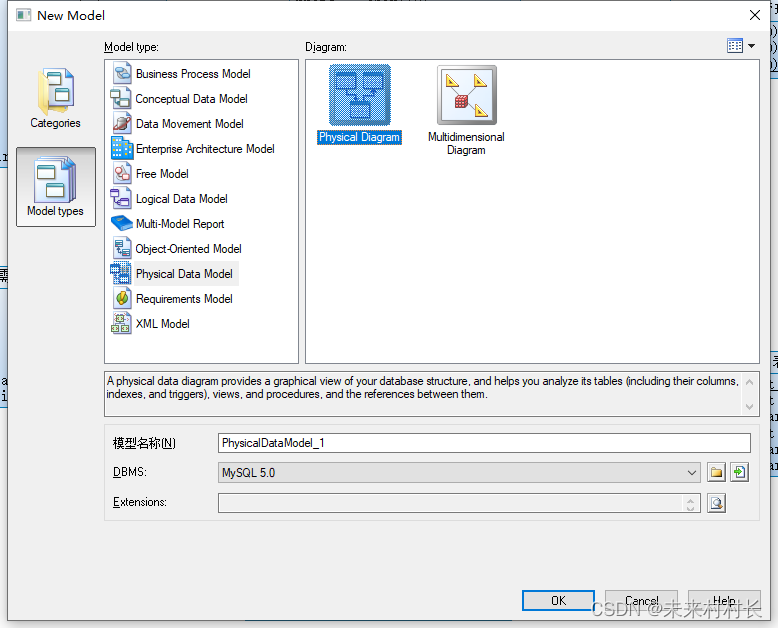
Task: Click the Extensions field up stepper arrow
Action: 690,499
